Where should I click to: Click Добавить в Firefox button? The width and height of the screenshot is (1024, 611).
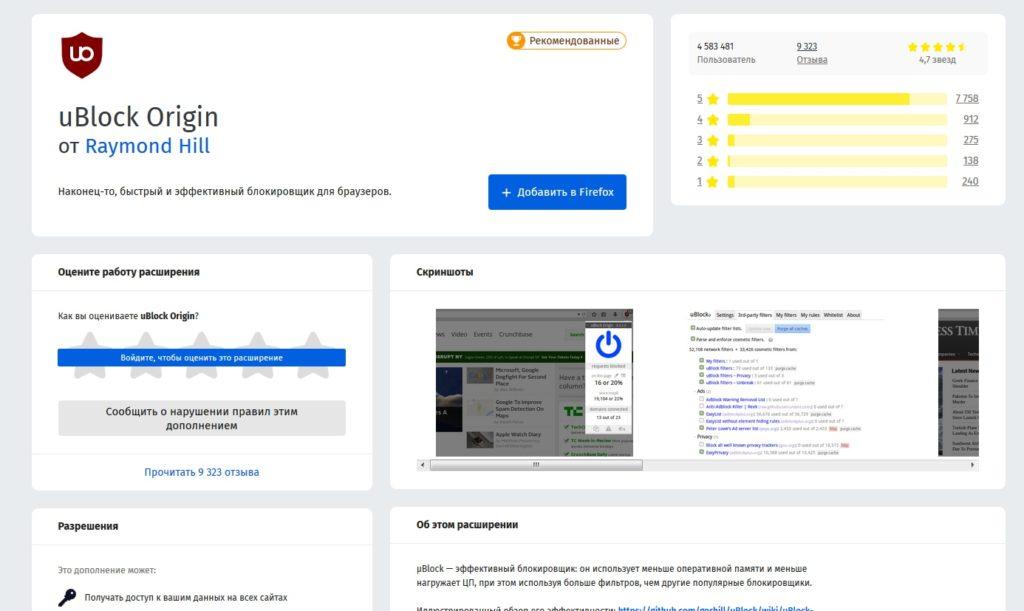[557, 192]
